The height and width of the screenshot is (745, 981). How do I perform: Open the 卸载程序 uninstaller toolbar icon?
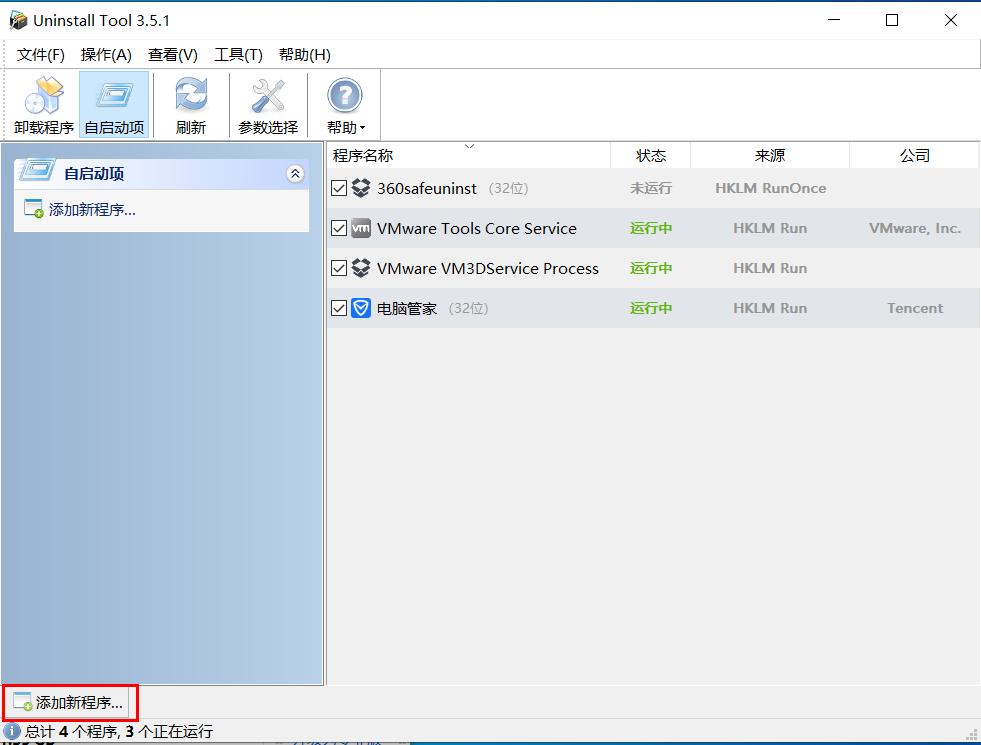tap(44, 95)
